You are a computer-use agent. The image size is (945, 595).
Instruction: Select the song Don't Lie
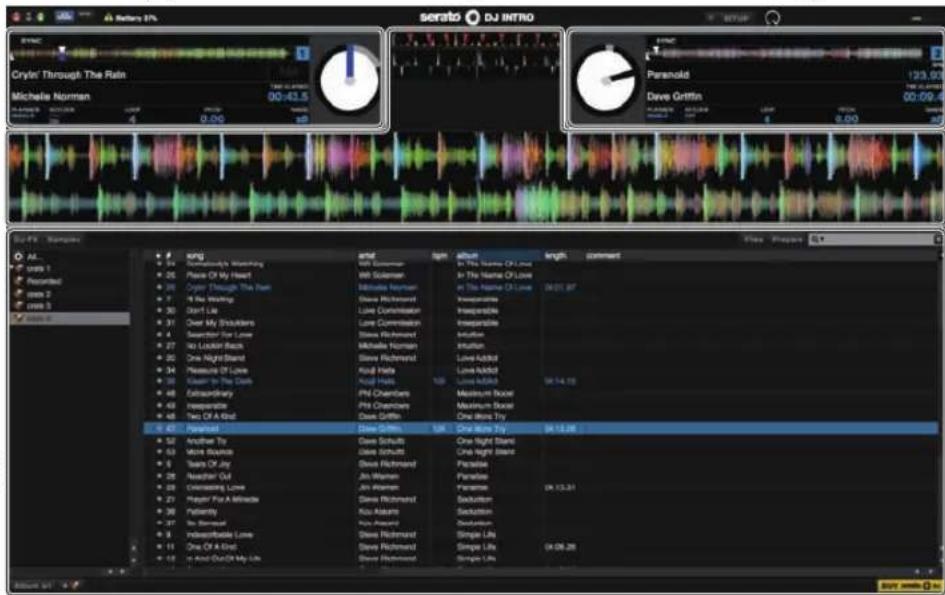tap(202, 311)
